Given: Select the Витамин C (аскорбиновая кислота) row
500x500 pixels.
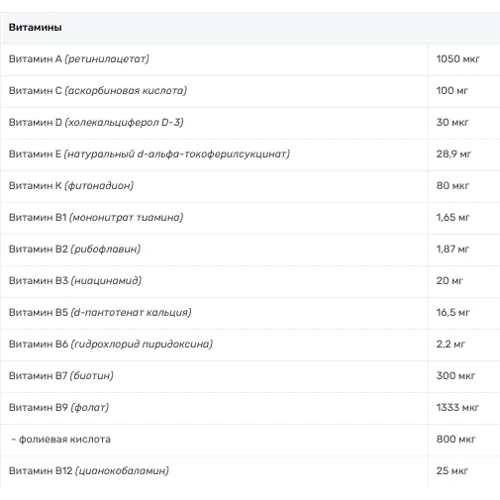Looking at the screenshot, I should [250, 91].
